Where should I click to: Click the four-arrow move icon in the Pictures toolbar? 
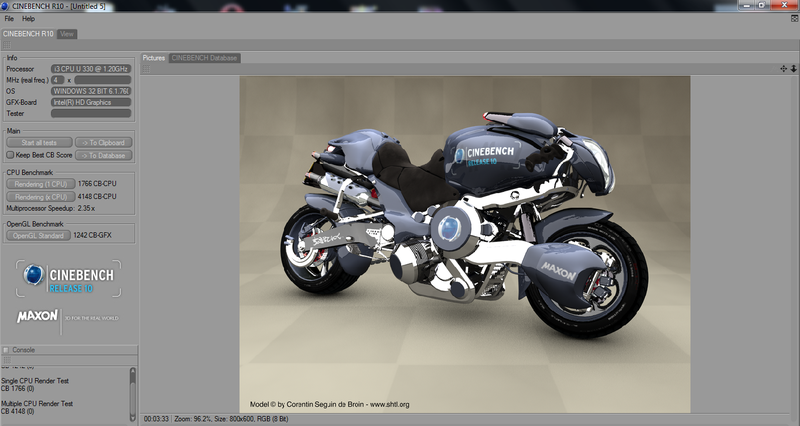pyautogui.click(x=784, y=68)
